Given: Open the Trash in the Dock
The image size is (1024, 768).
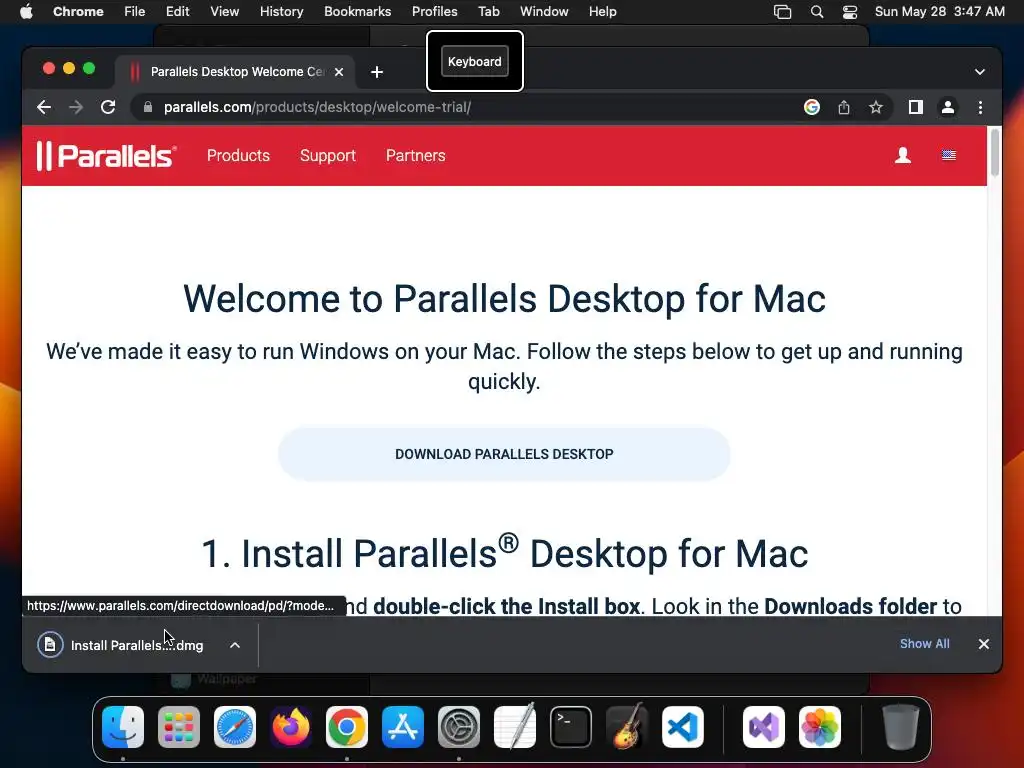Looking at the screenshot, I should (x=901, y=727).
